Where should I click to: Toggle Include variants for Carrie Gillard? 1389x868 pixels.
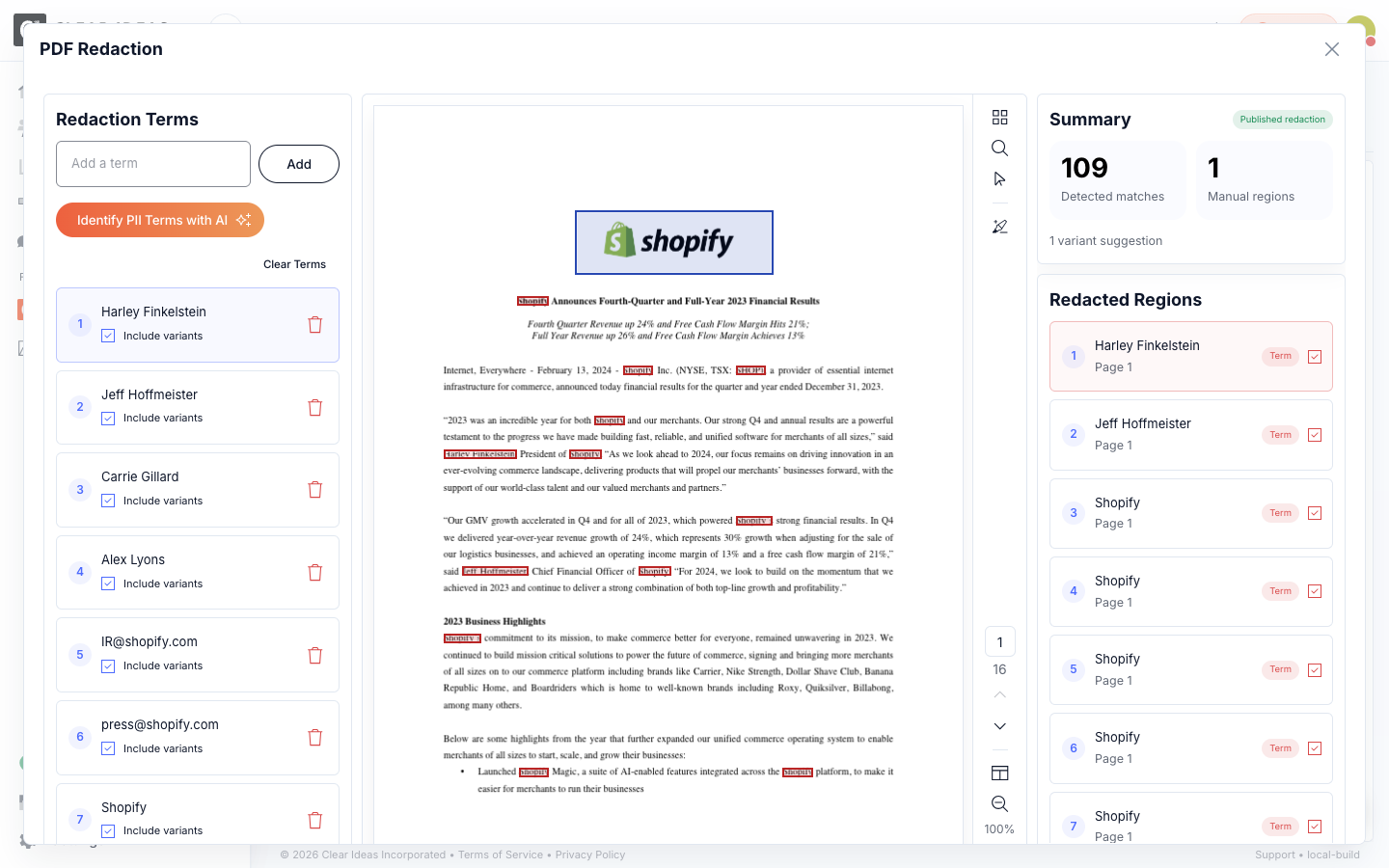(x=108, y=501)
